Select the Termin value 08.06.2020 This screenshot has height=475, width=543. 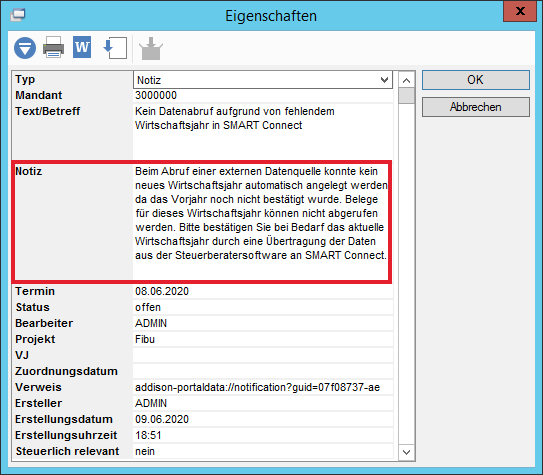click(263, 291)
